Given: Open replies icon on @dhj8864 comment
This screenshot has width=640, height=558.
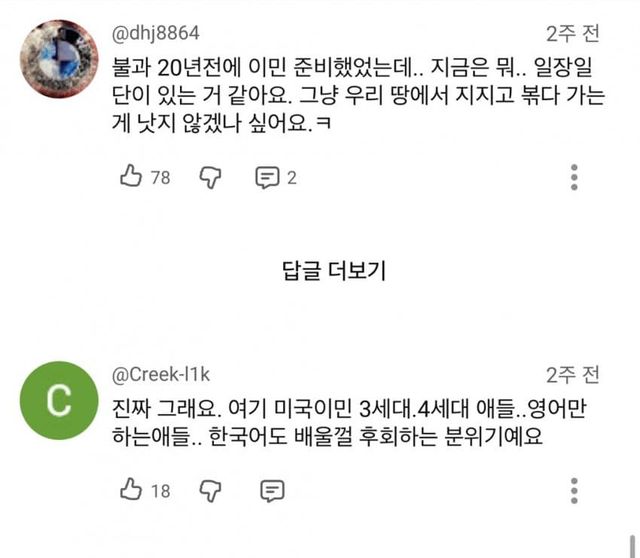Looking at the screenshot, I should click(x=266, y=178).
